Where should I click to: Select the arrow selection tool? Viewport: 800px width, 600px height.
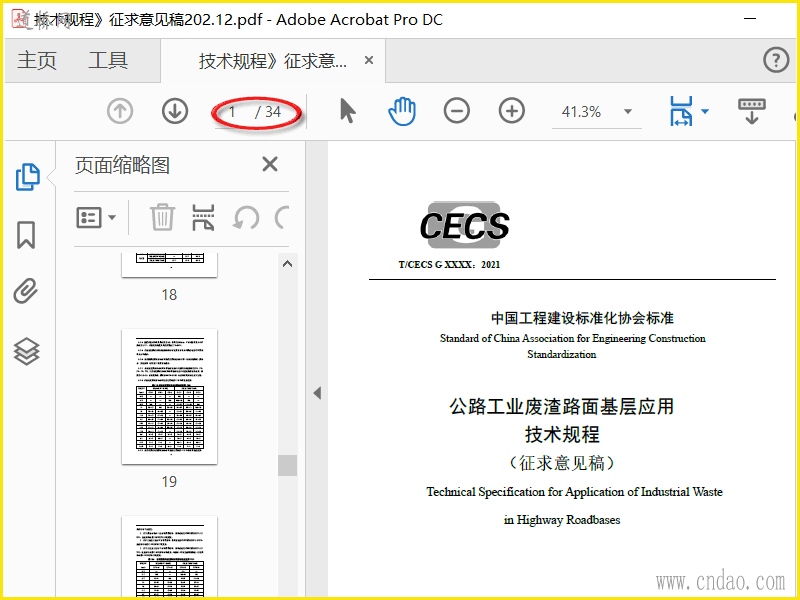pyautogui.click(x=347, y=111)
